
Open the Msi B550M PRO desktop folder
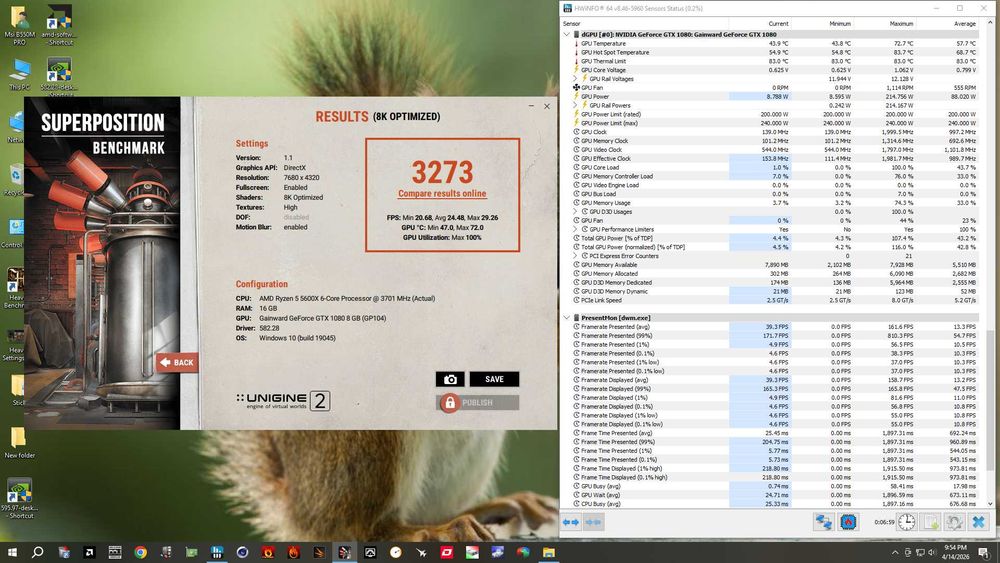point(19,24)
